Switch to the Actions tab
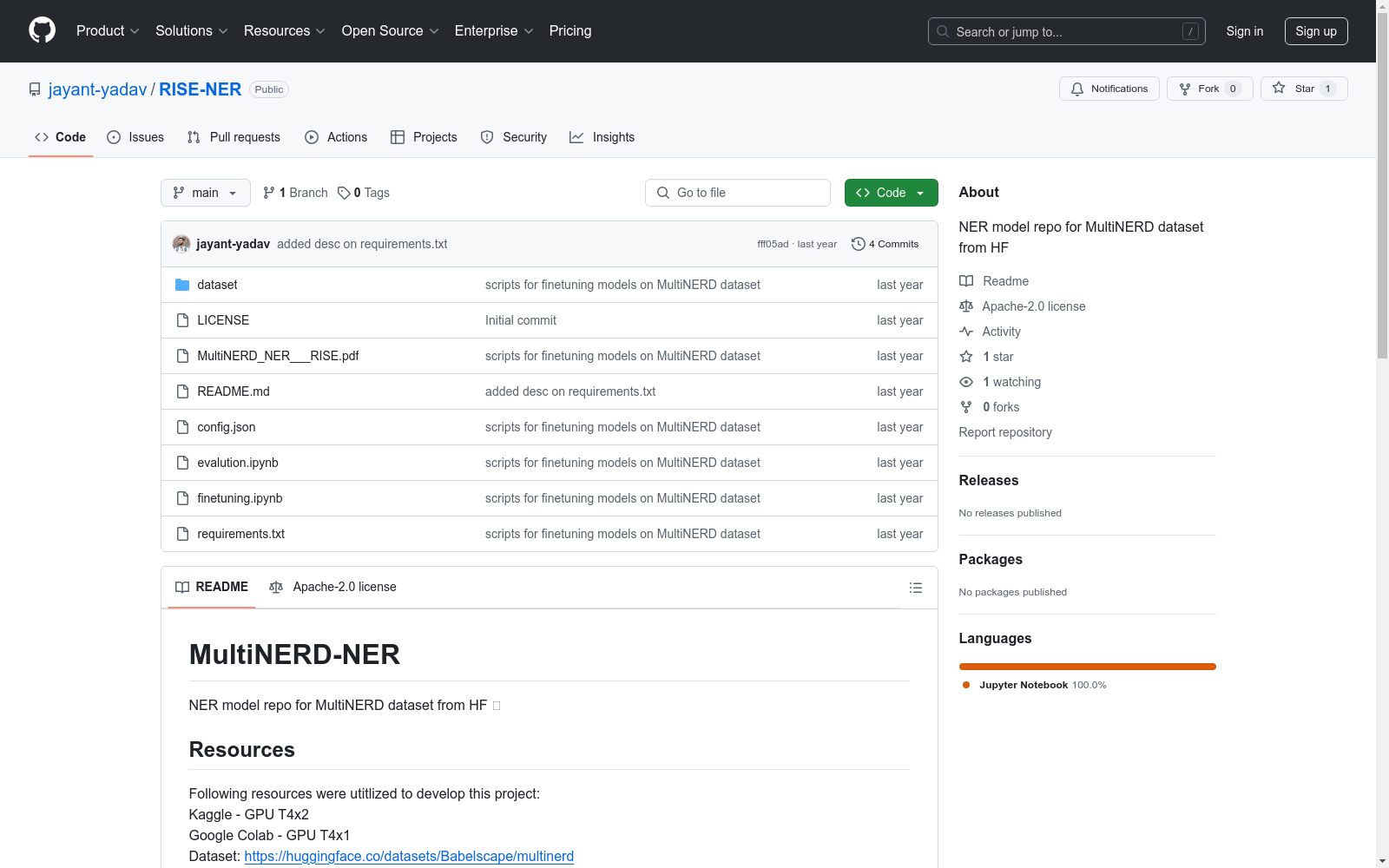Viewport: 1389px width, 868px height. click(x=336, y=137)
